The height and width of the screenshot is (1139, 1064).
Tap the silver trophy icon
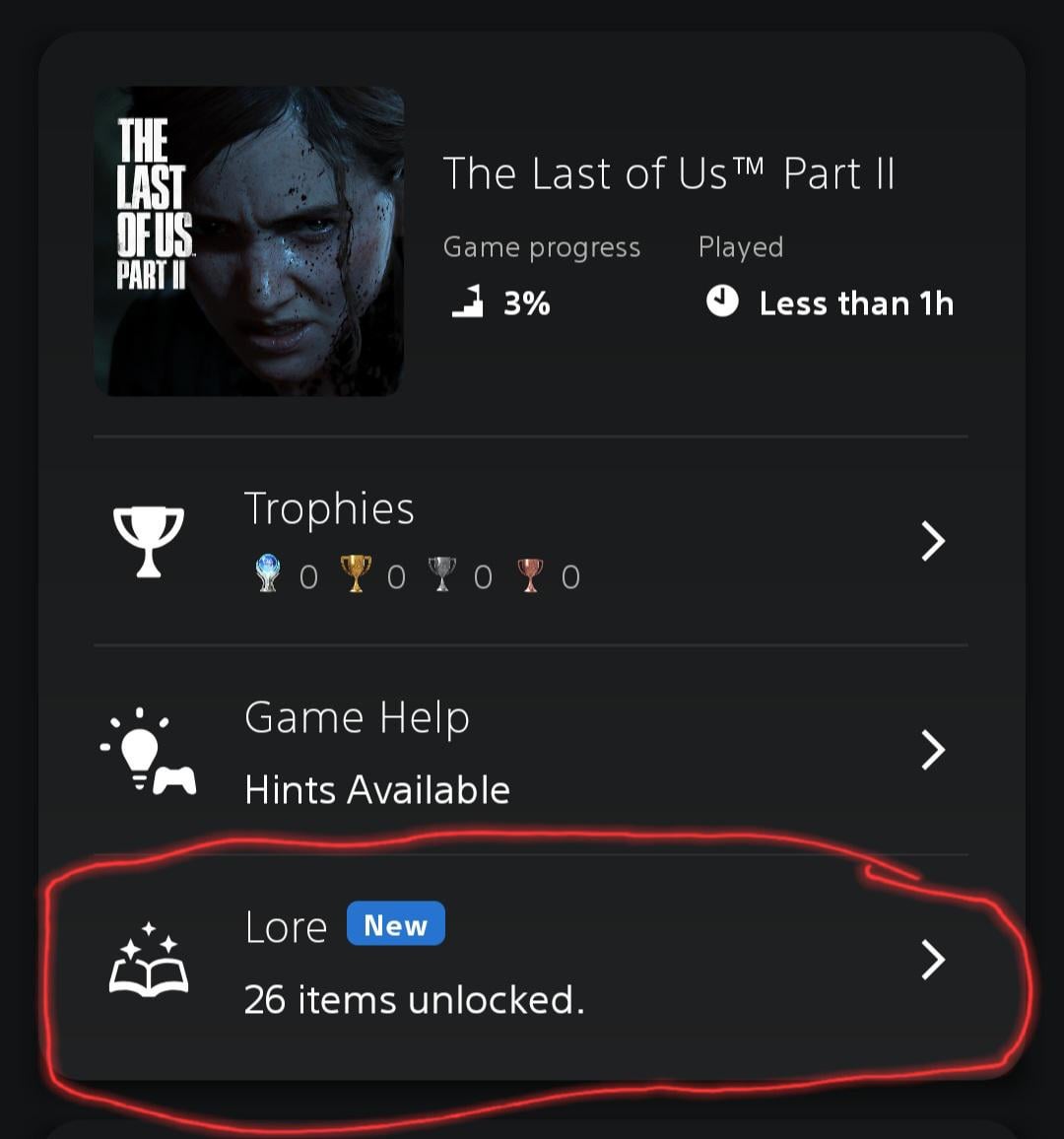tap(442, 573)
